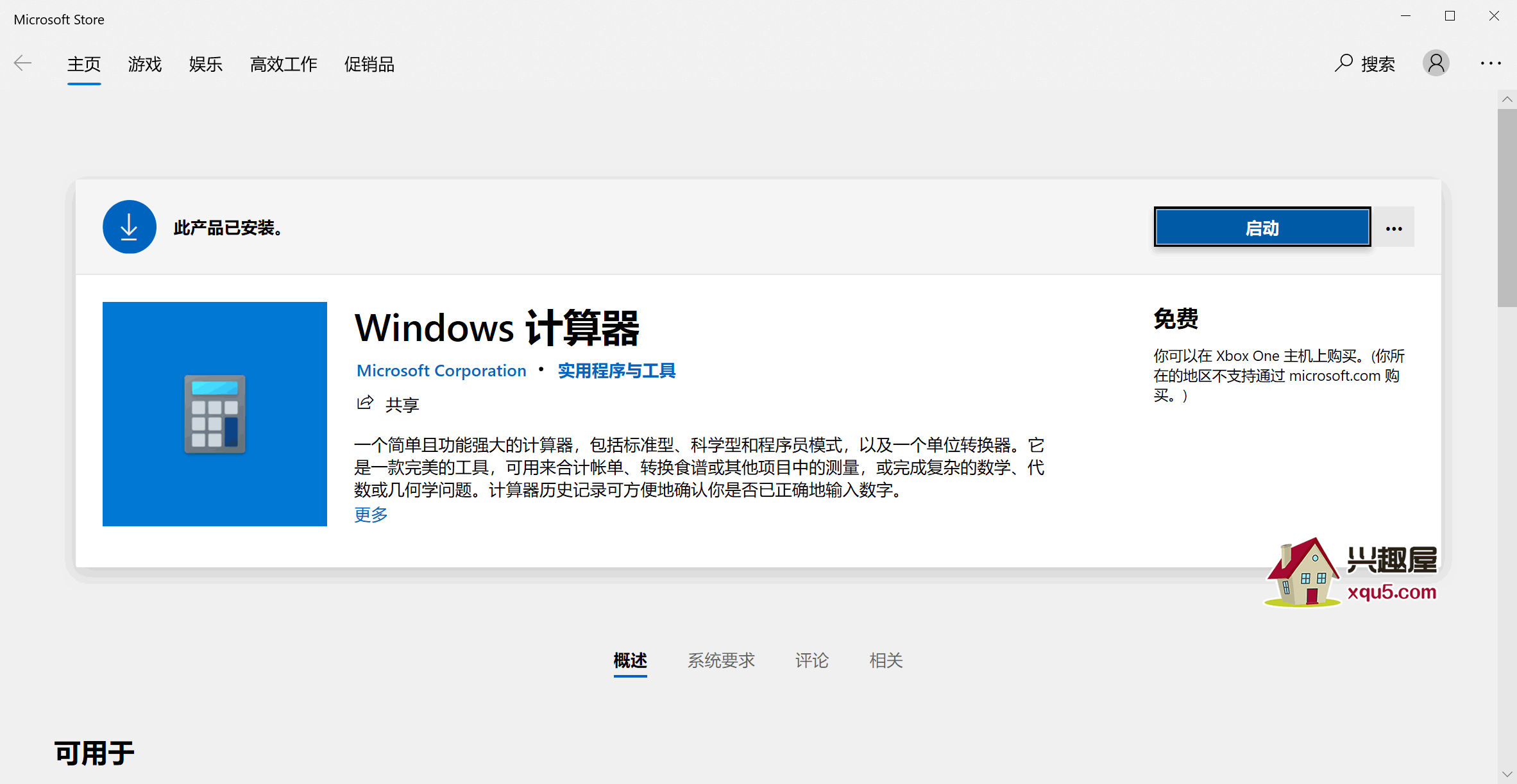Viewport: 1517px width, 784px height.
Task: Close the Microsoft Store window
Action: click(x=1494, y=17)
